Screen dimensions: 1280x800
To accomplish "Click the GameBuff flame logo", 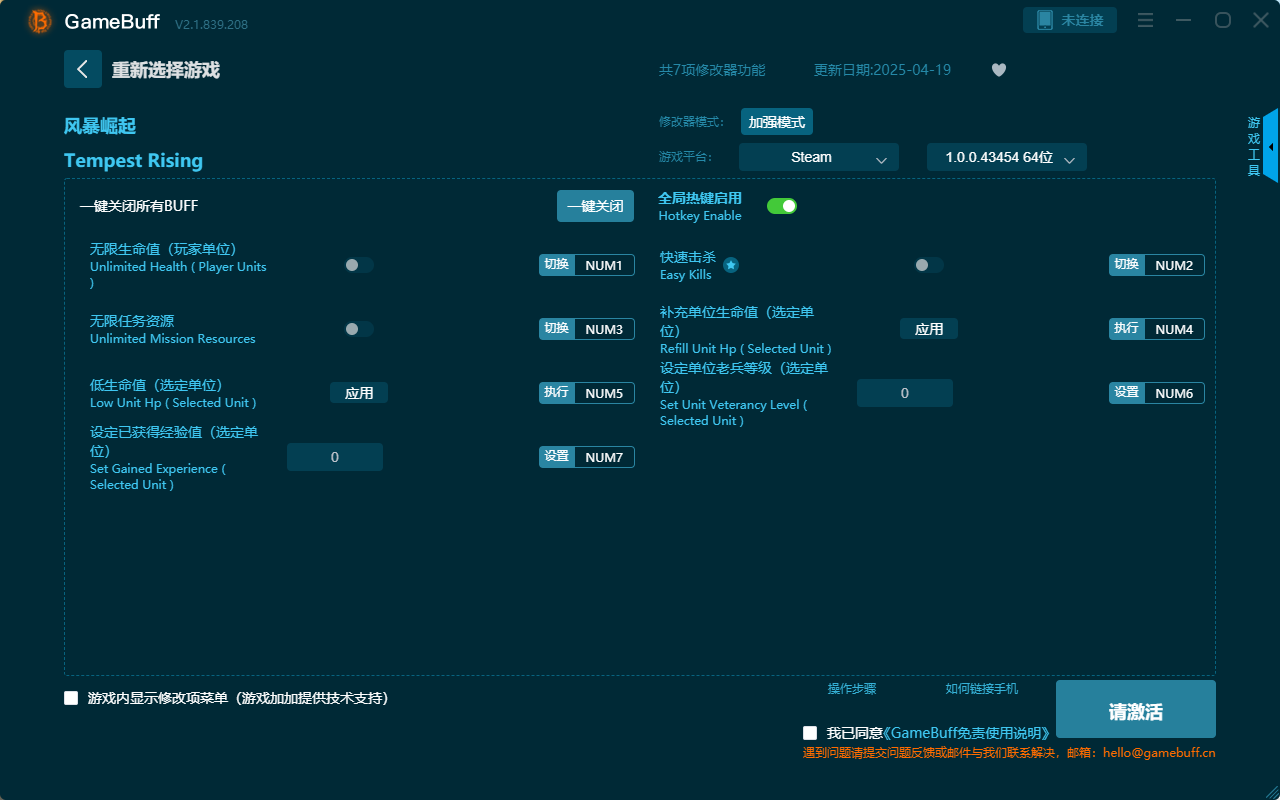I will 38,20.
